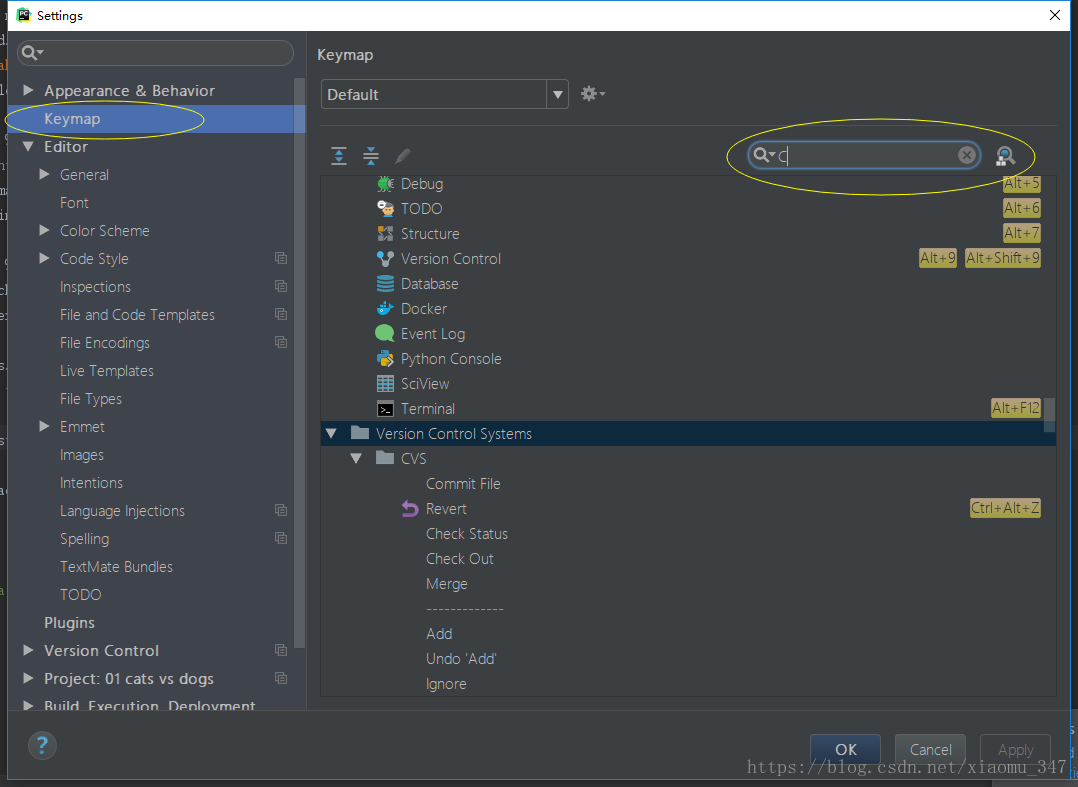1078x787 pixels.
Task: Click the Apply button
Action: click(x=1015, y=749)
